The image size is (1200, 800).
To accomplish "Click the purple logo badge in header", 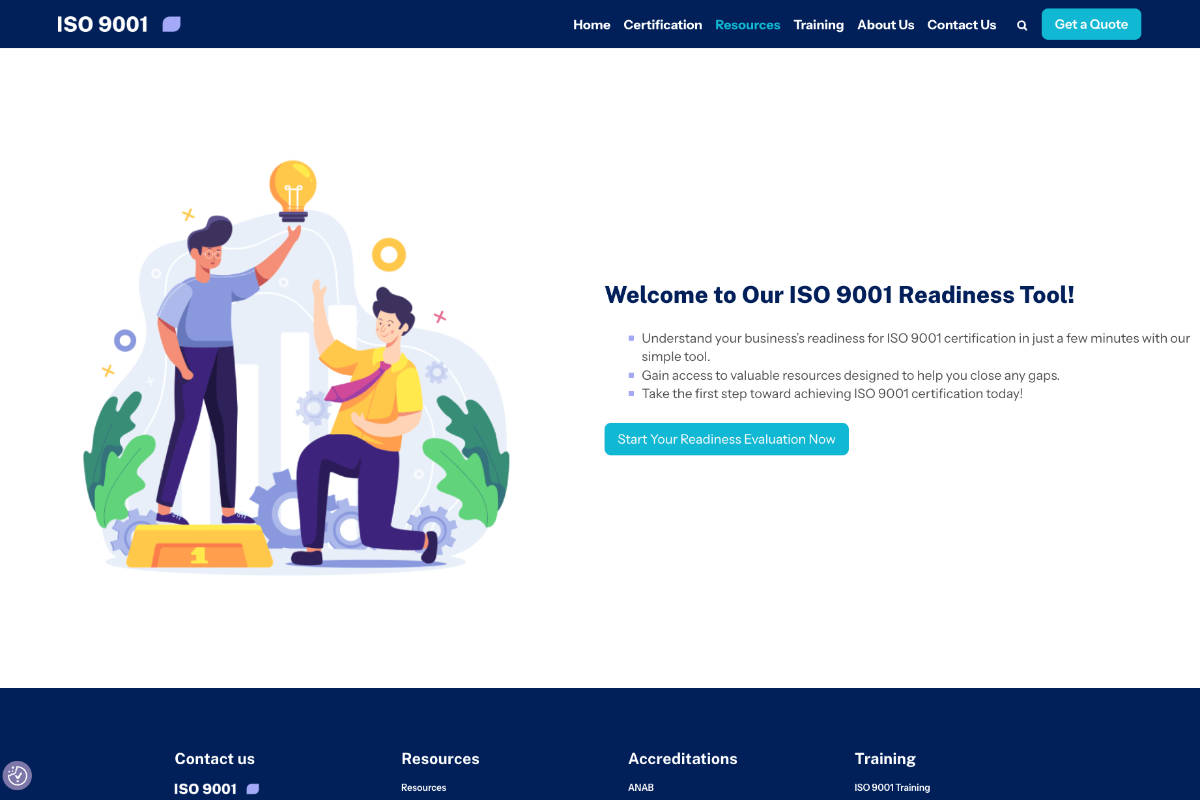I will click(x=172, y=24).
